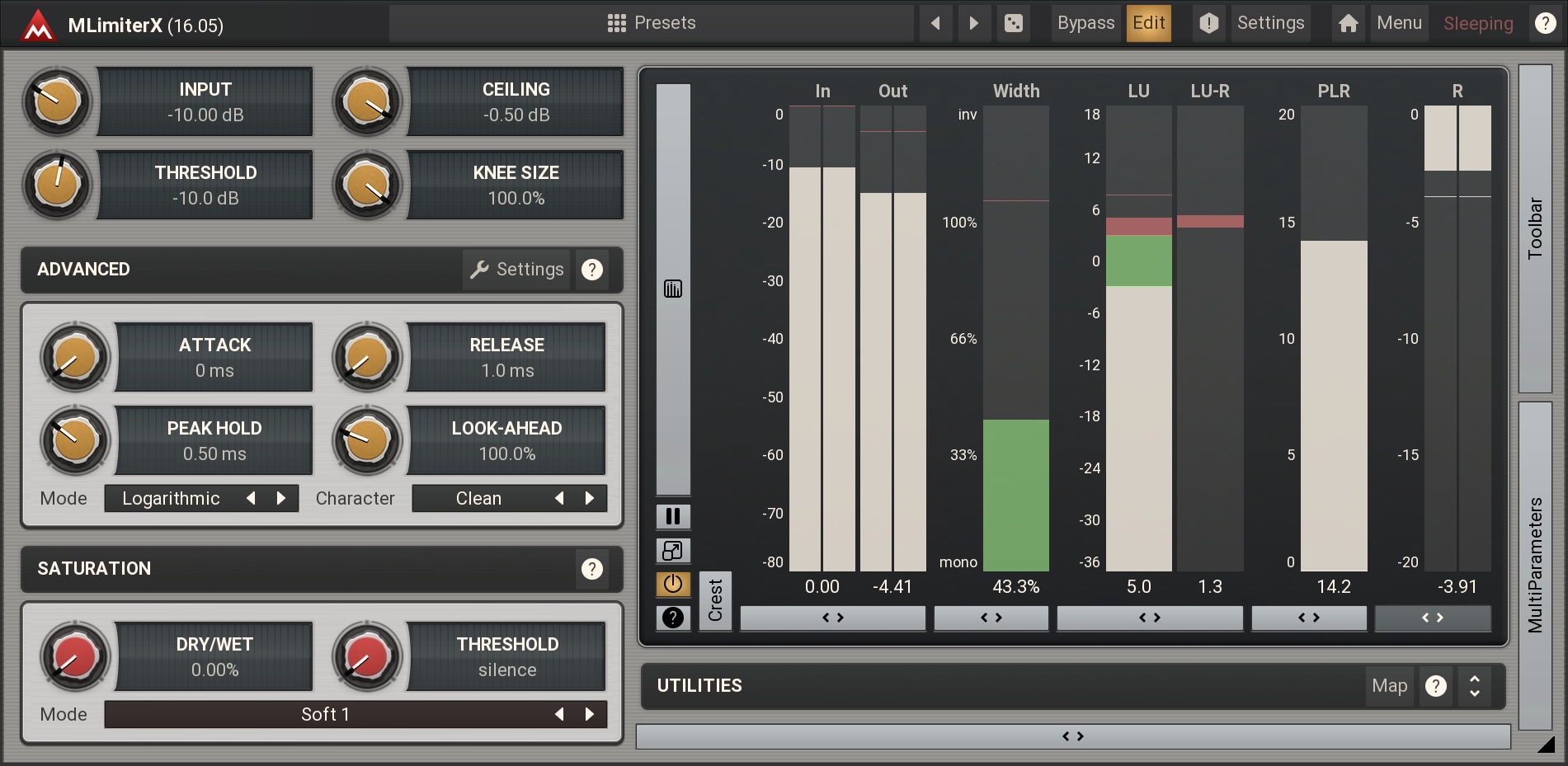Load the previous preset arrow

[x=935, y=23]
